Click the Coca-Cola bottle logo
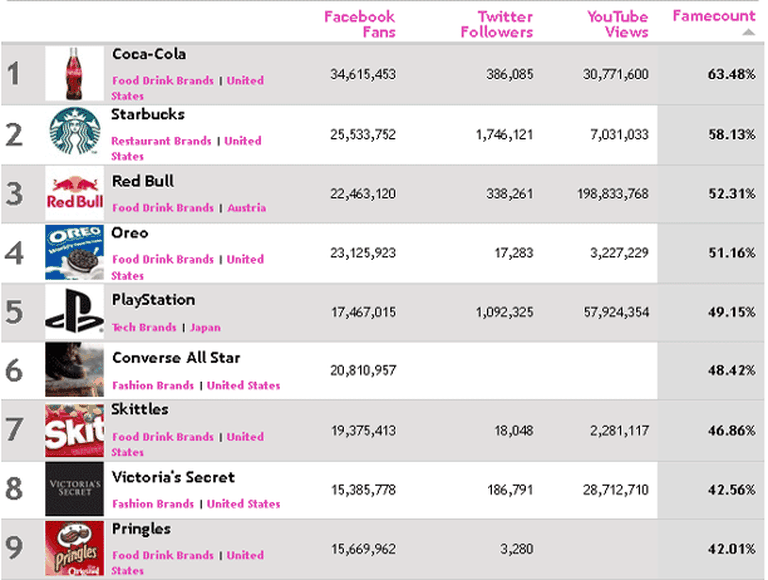Viewport: 768px width, 580px height. point(74,73)
